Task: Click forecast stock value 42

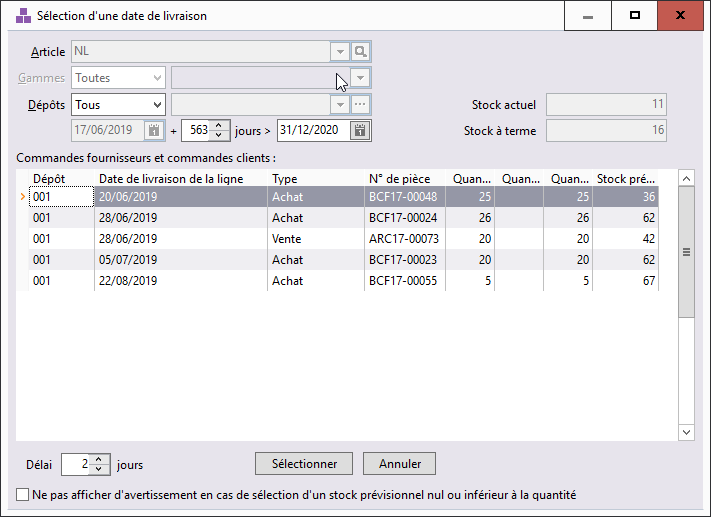Action: click(x=626, y=239)
